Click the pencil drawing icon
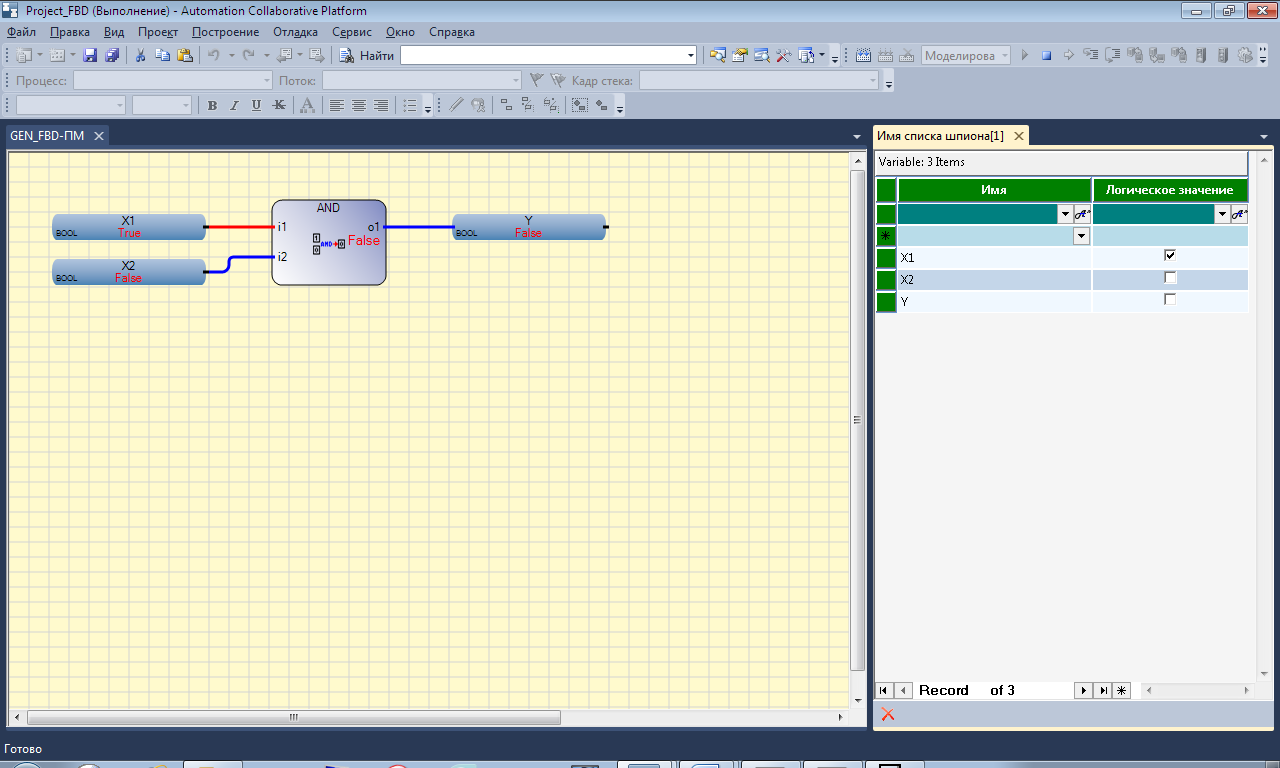Viewport: 1280px width, 768px height. pos(456,105)
